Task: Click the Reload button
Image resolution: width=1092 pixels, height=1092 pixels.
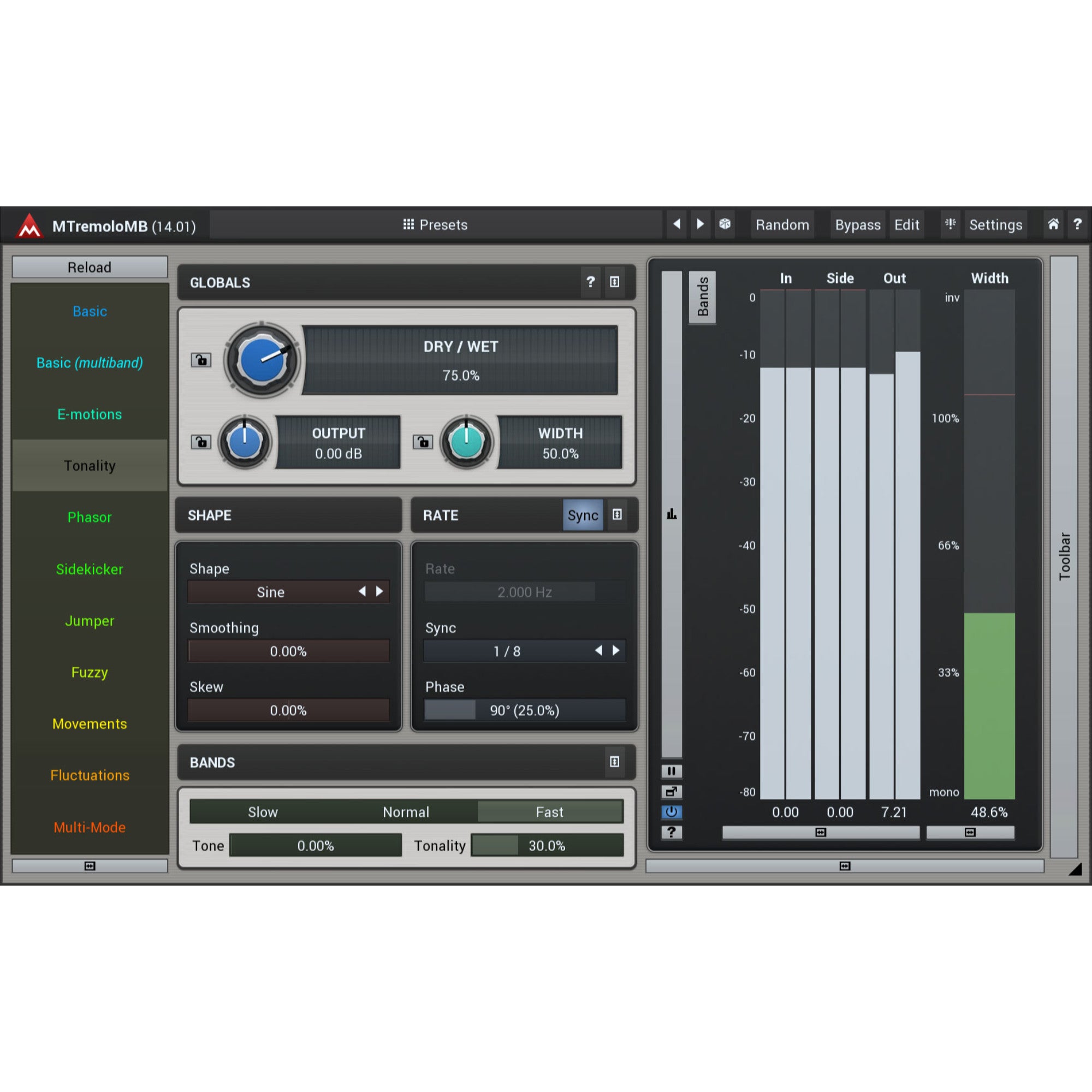Action: (90, 267)
